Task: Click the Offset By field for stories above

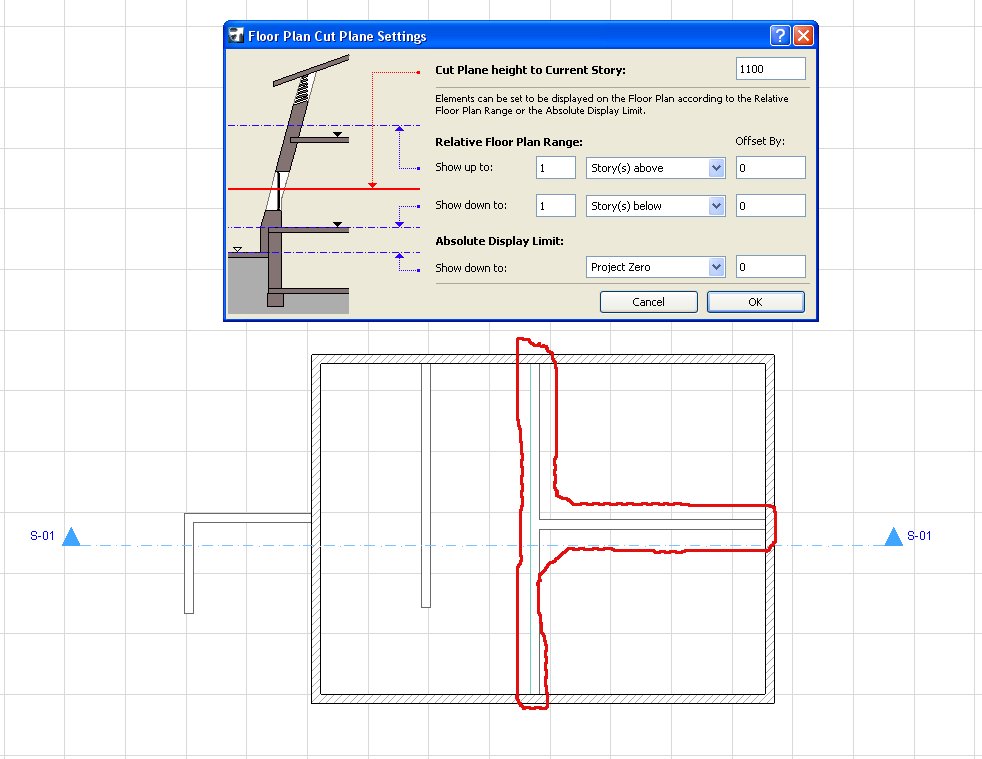Action: [770, 167]
